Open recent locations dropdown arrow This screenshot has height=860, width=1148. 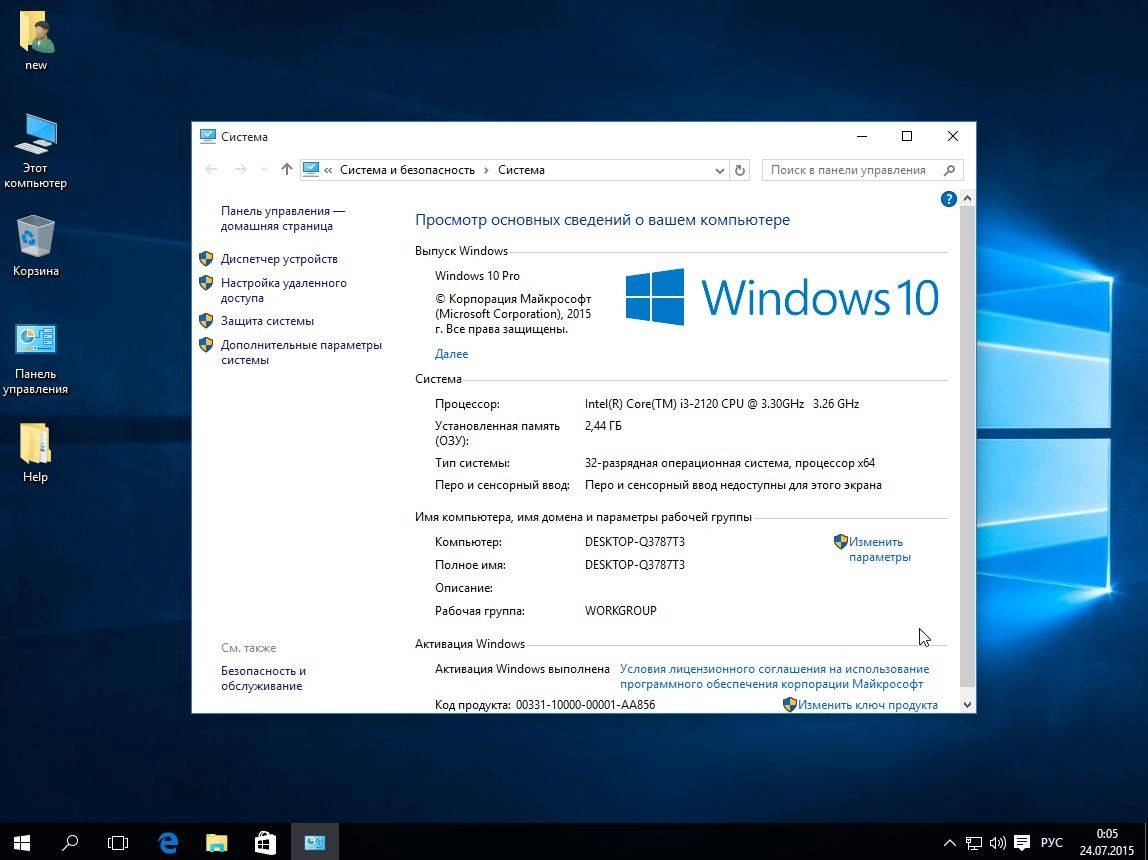click(264, 170)
